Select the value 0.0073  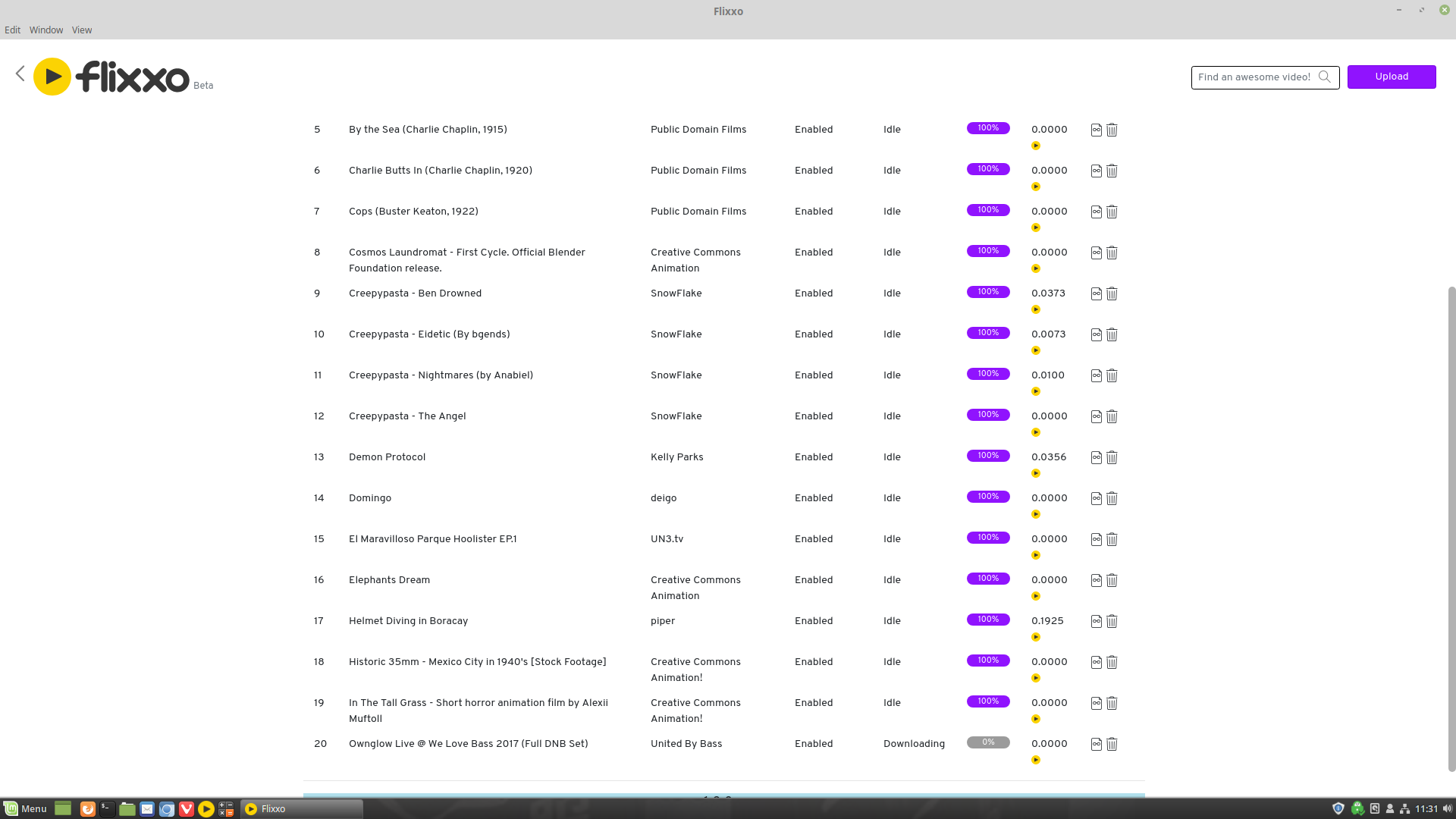1048,334
